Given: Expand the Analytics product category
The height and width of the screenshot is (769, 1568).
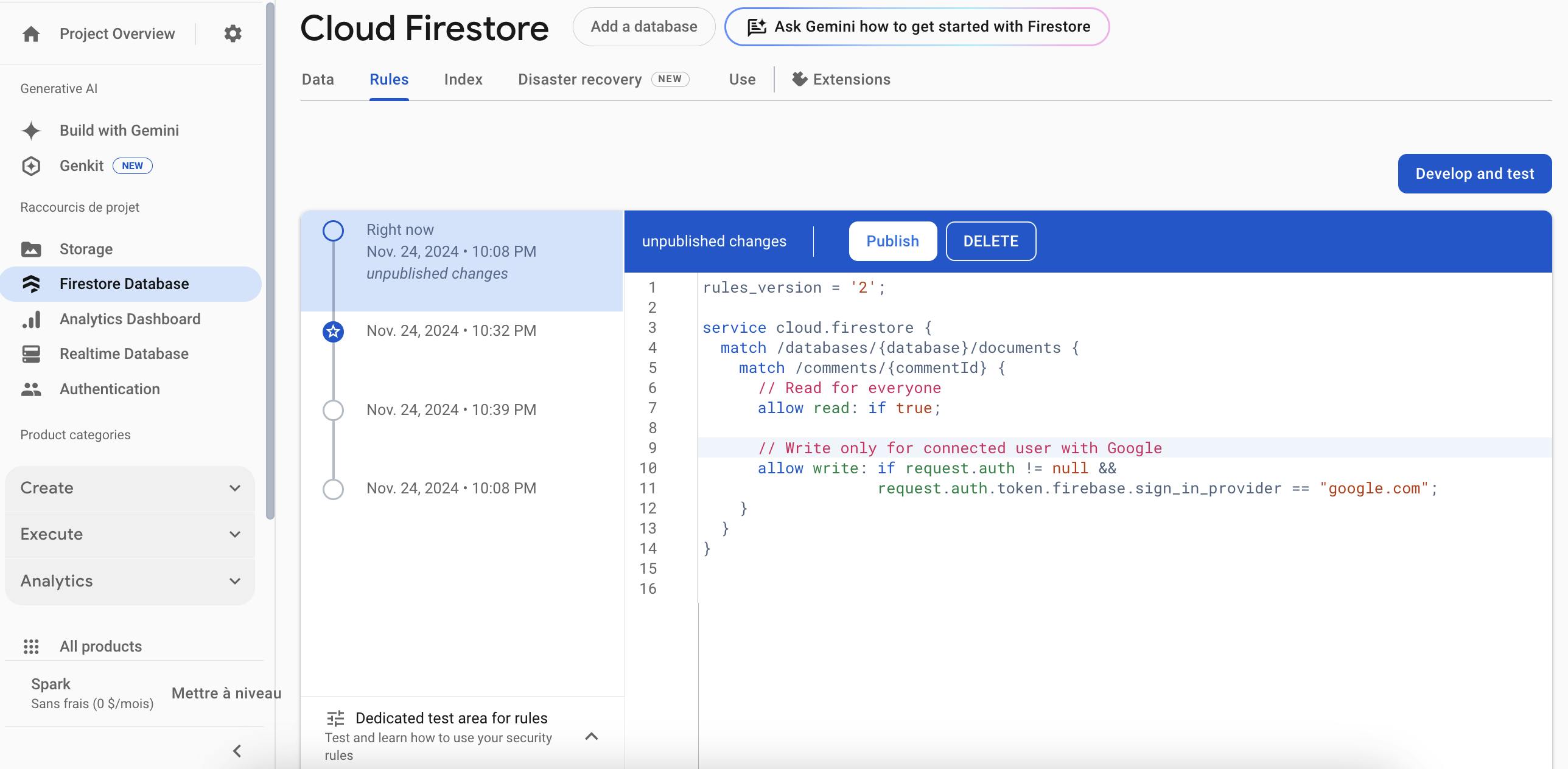Looking at the screenshot, I should 130,582.
